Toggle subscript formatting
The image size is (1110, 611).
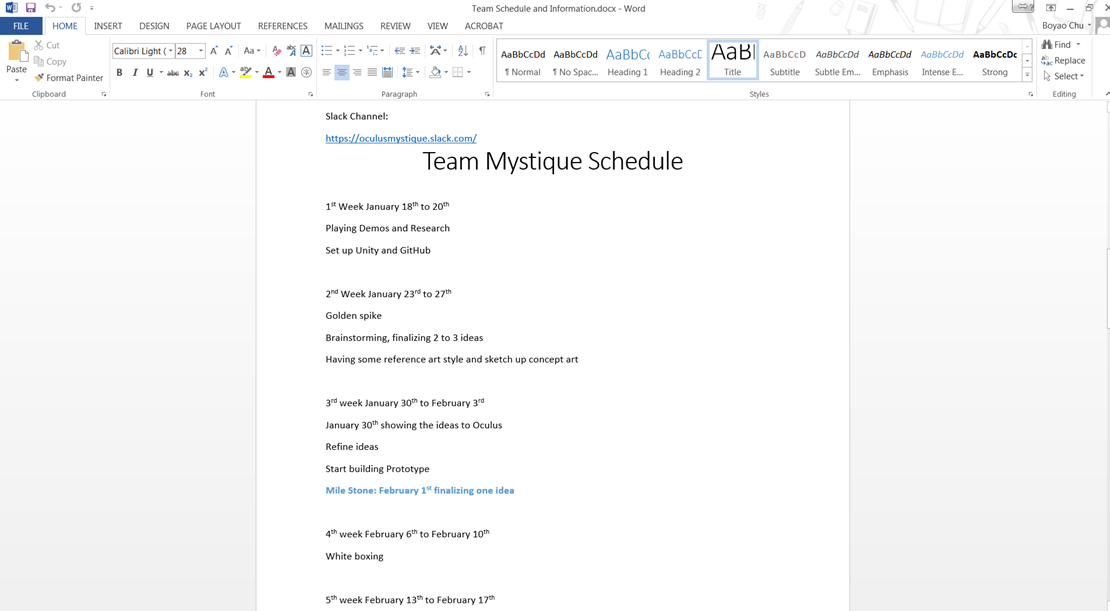pos(188,72)
